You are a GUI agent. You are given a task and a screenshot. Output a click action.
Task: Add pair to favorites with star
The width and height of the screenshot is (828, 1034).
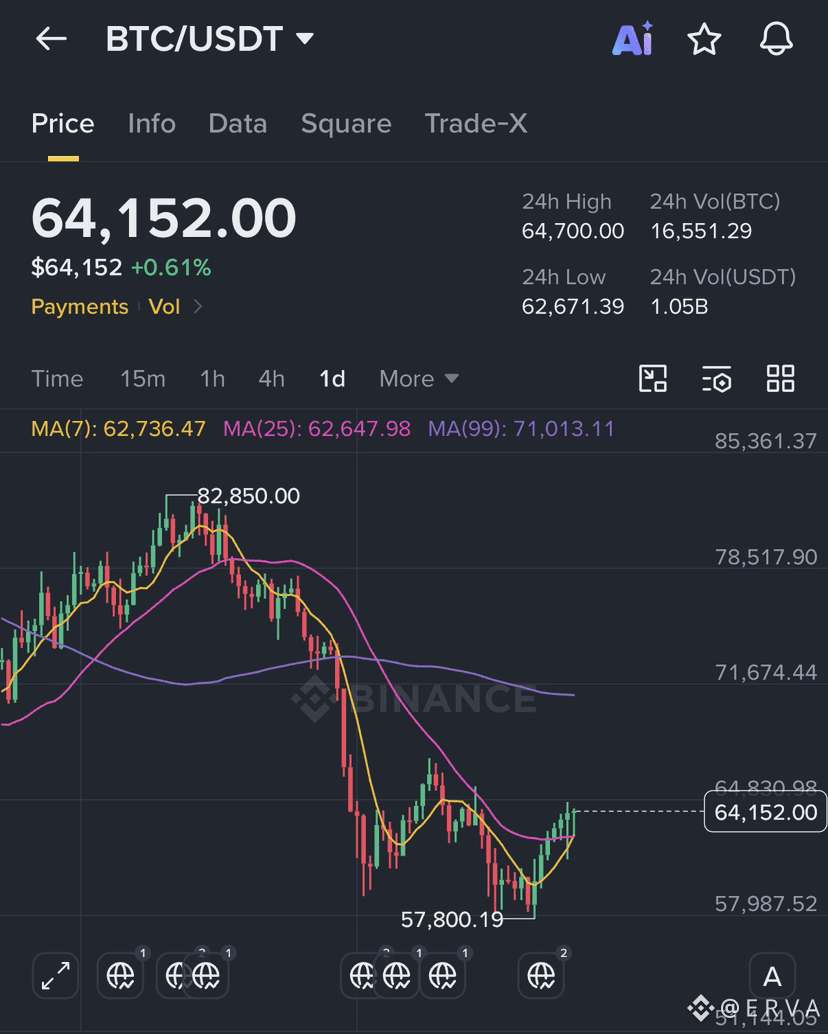click(x=704, y=39)
